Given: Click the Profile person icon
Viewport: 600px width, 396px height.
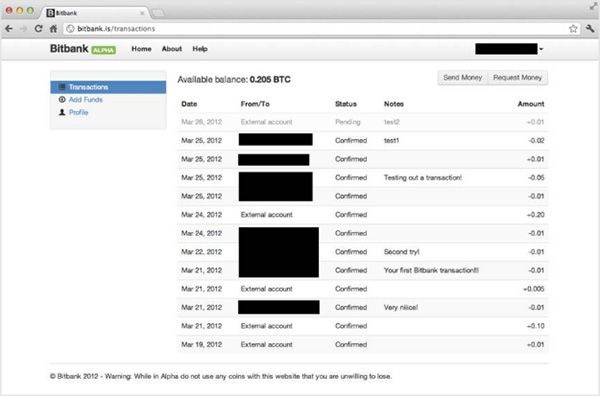Looking at the screenshot, I should point(62,112).
